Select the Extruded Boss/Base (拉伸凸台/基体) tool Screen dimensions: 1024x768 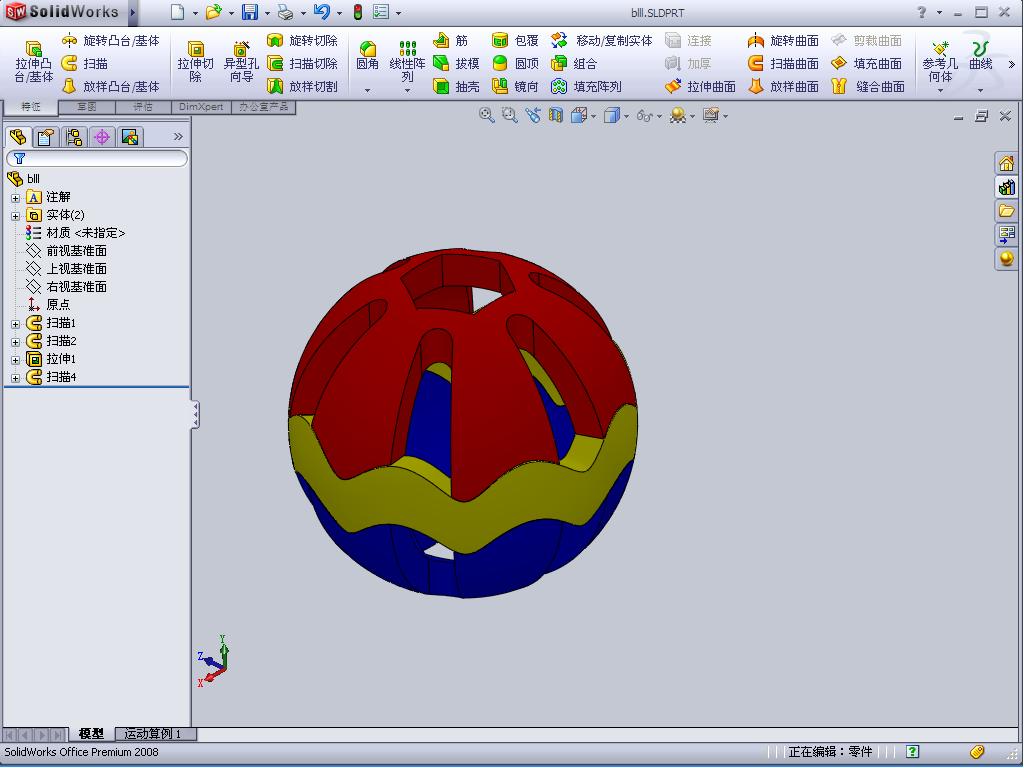tap(34, 62)
